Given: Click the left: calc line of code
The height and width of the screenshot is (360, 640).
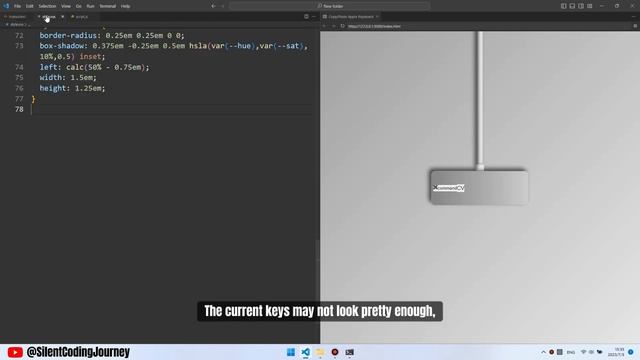Looking at the screenshot, I should (x=94, y=67).
